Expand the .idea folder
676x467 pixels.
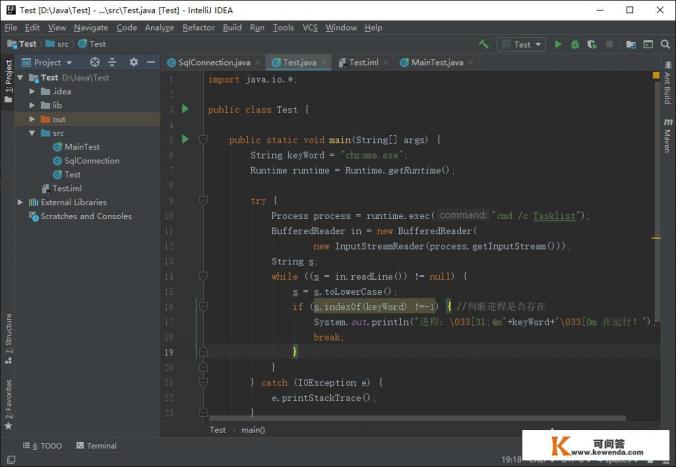32,91
